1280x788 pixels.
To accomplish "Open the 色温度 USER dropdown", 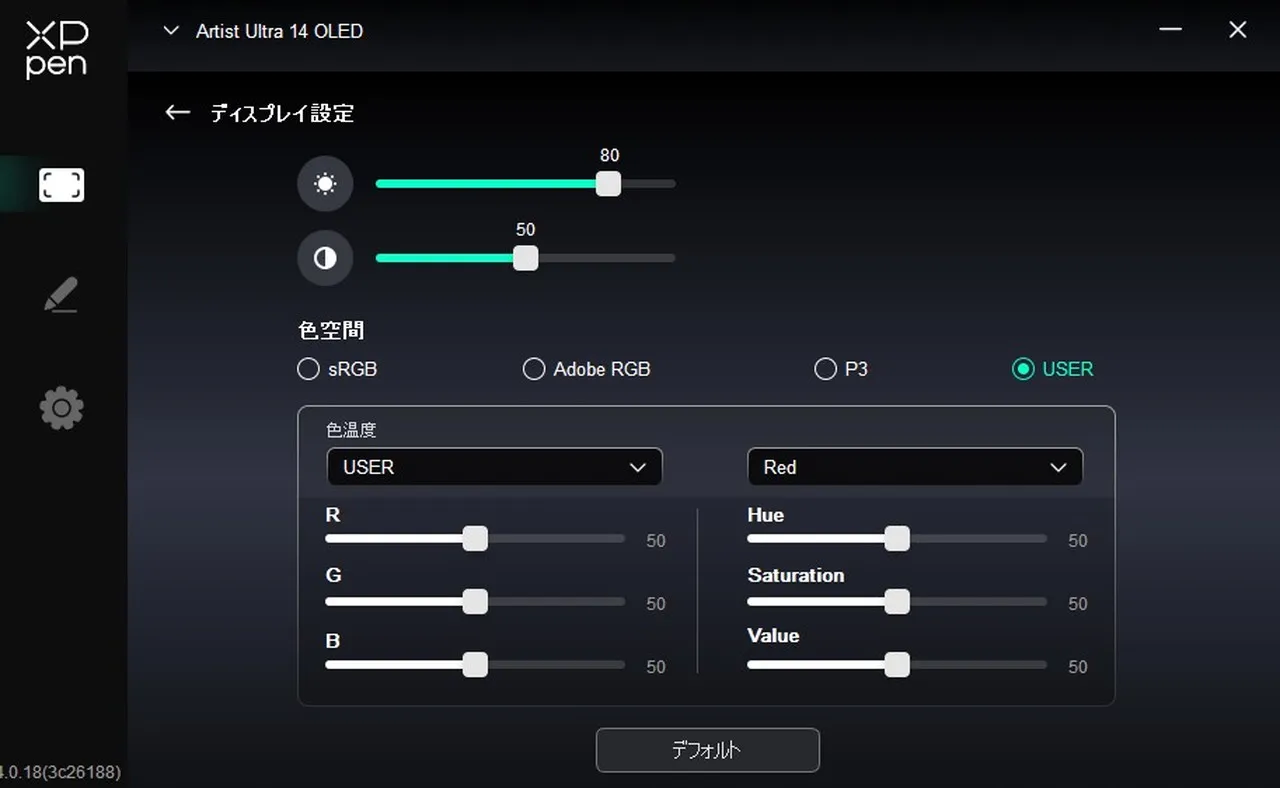I will pyautogui.click(x=494, y=467).
